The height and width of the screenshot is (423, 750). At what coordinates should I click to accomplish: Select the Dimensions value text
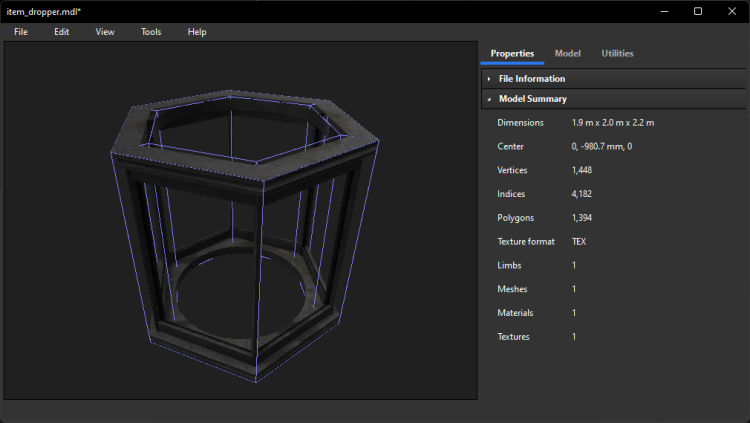pos(612,122)
